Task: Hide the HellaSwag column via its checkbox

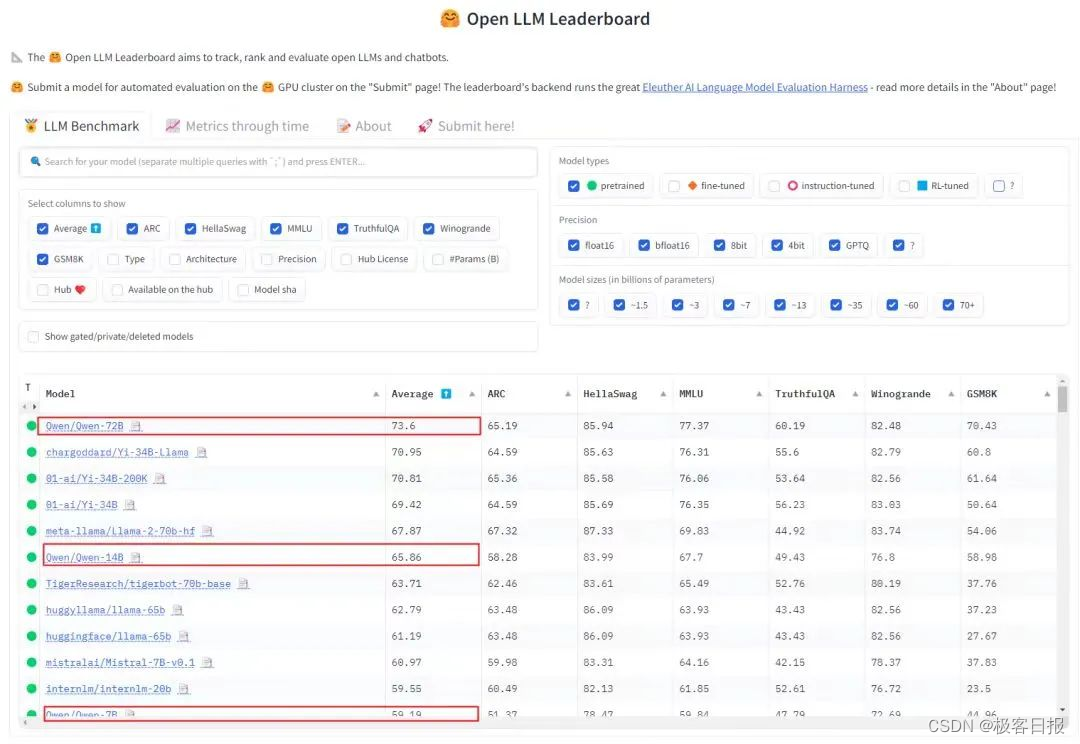Action: click(x=190, y=229)
